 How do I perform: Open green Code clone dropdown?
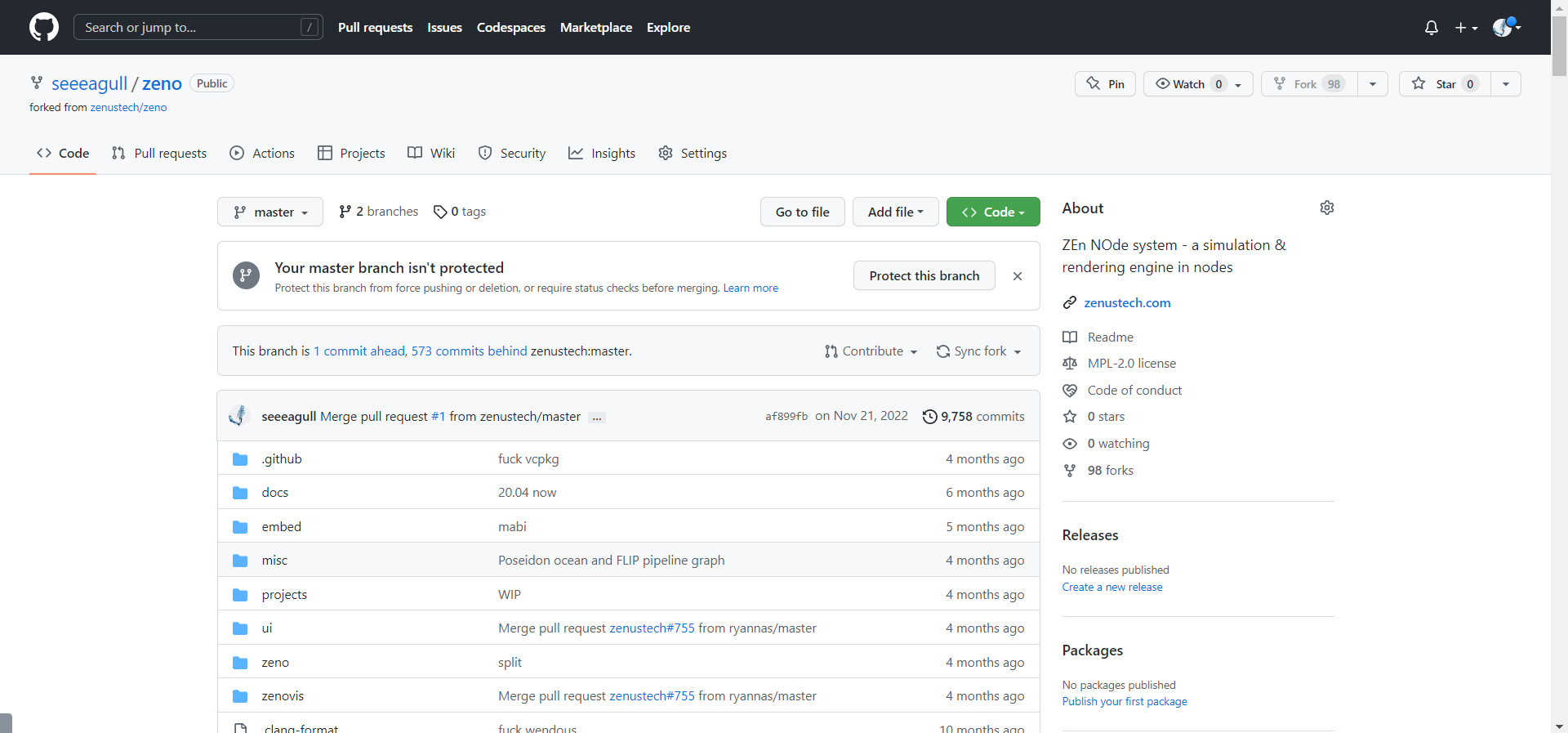click(x=993, y=212)
